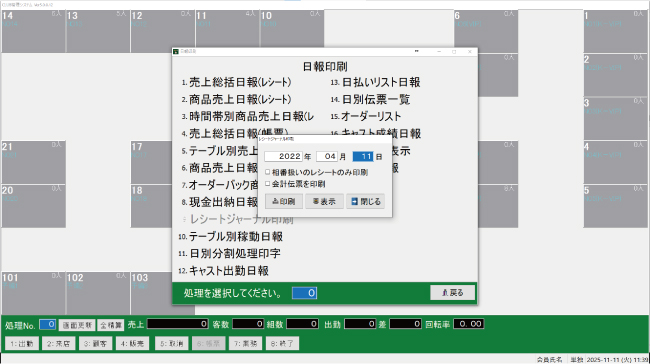The height and width of the screenshot is (364, 650).
Task: Select table tile 18 in the floor map
Action: point(152,206)
